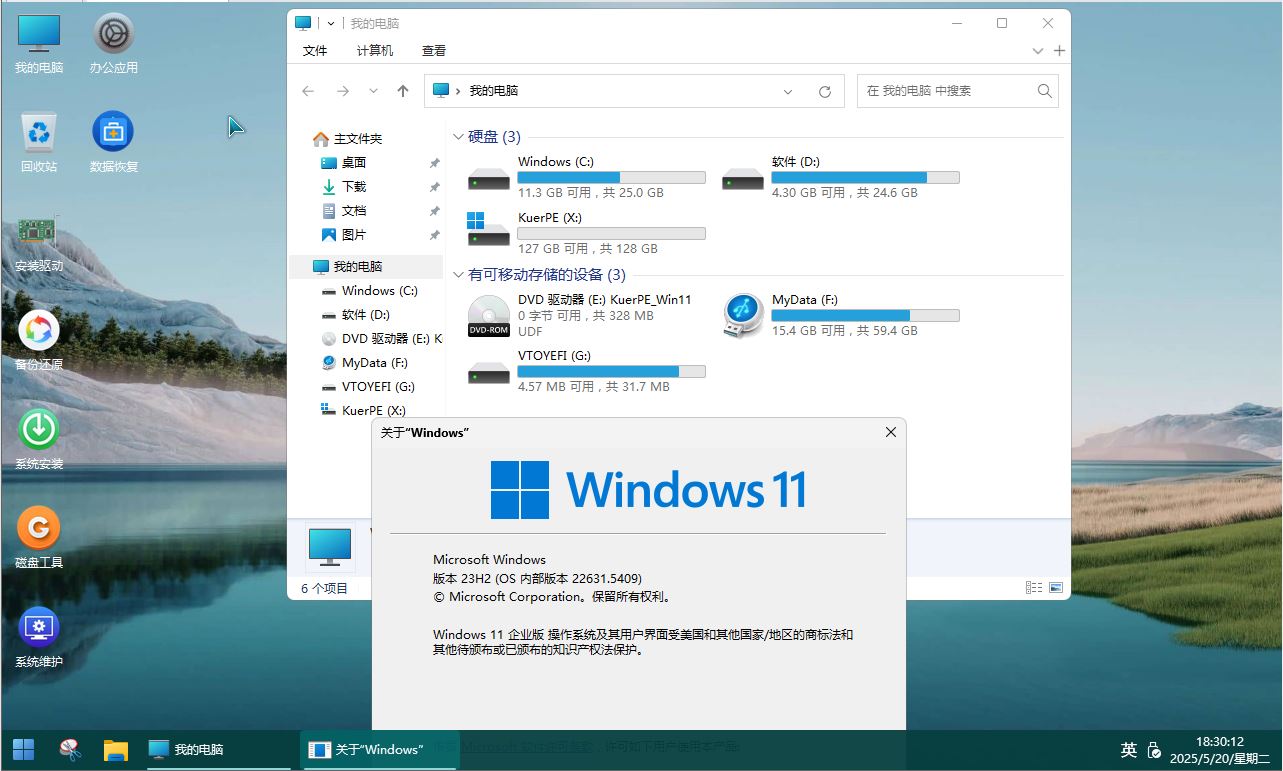Open 回收站 recycle bin icon
Viewport: 1283px width, 771px height.
pos(39,142)
